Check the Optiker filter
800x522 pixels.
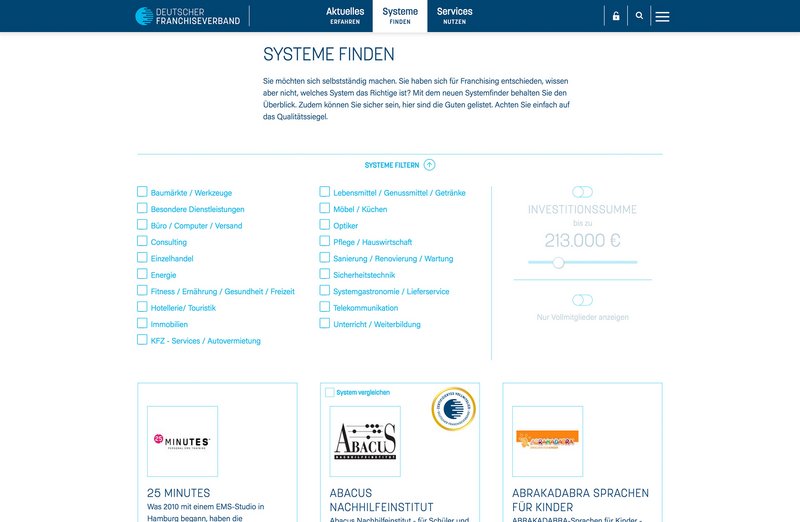tap(325, 225)
